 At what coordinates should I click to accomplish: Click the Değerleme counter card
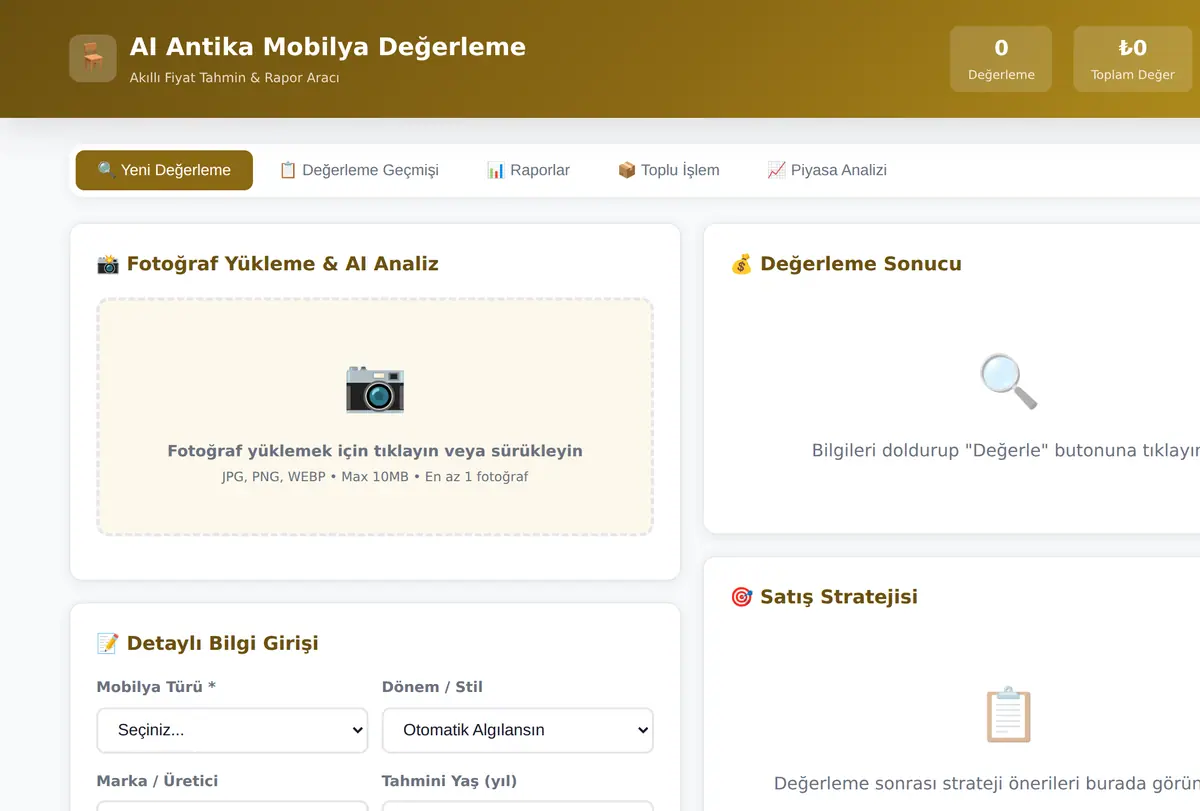click(x=1001, y=59)
